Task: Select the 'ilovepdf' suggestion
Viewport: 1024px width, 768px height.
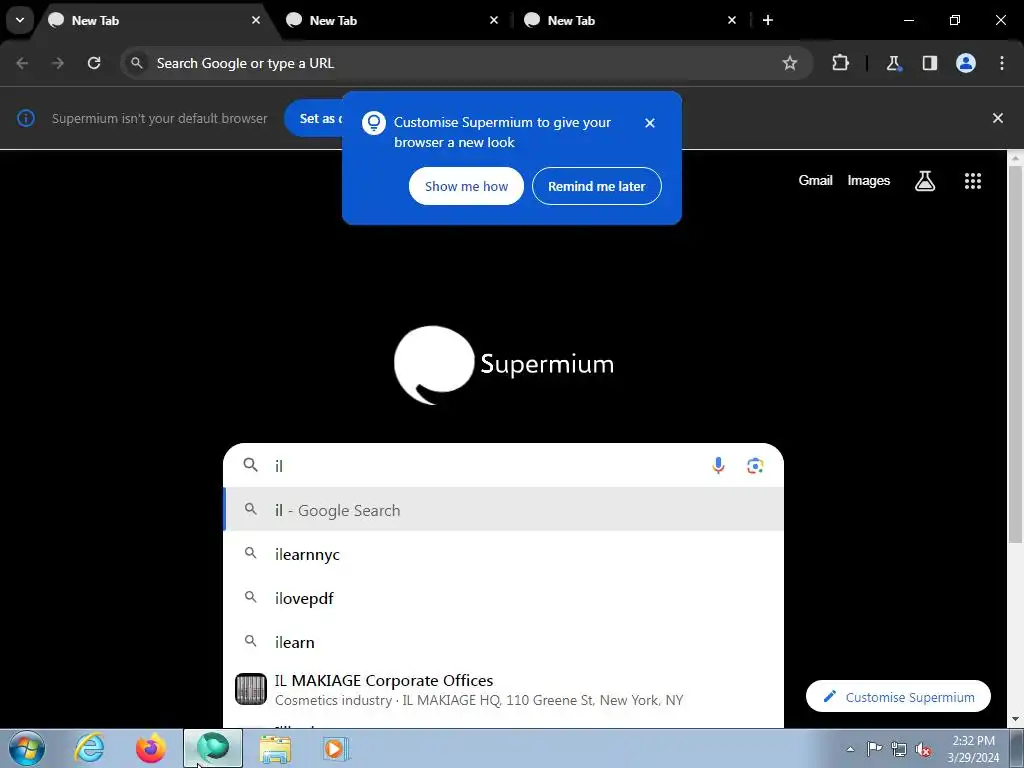Action: pos(504,598)
